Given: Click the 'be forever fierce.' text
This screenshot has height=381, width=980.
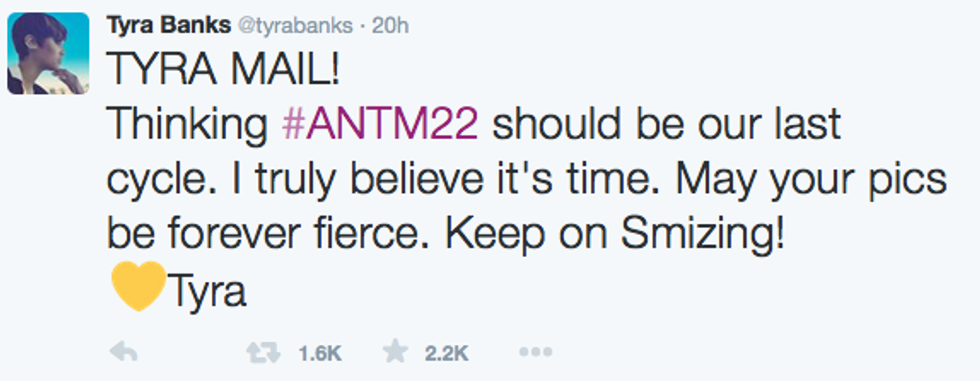Looking at the screenshot, I should pos(272,235).
